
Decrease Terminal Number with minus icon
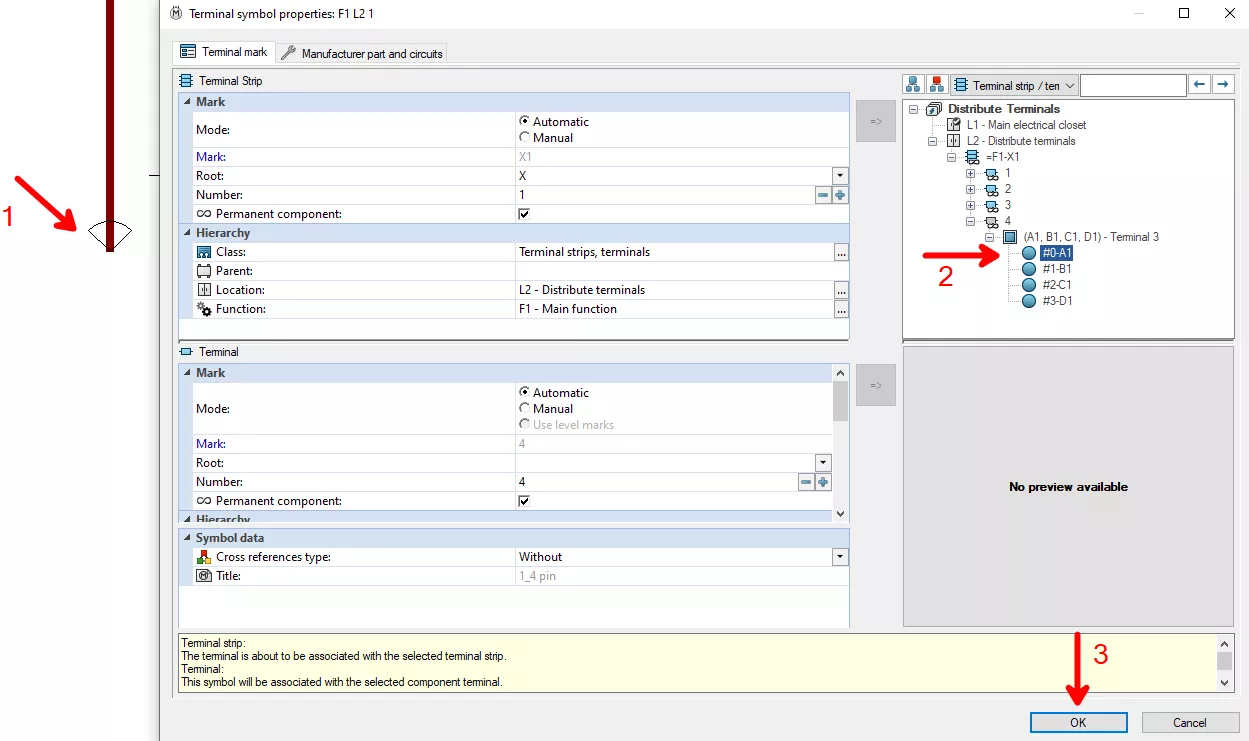(806, 483)
